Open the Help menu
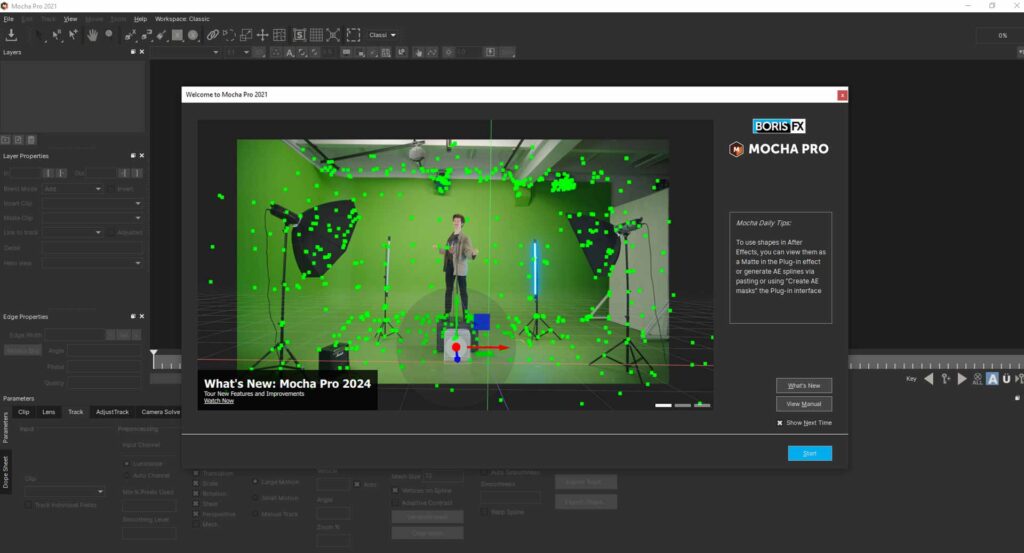1024x553 pixels. coord(140,19)
